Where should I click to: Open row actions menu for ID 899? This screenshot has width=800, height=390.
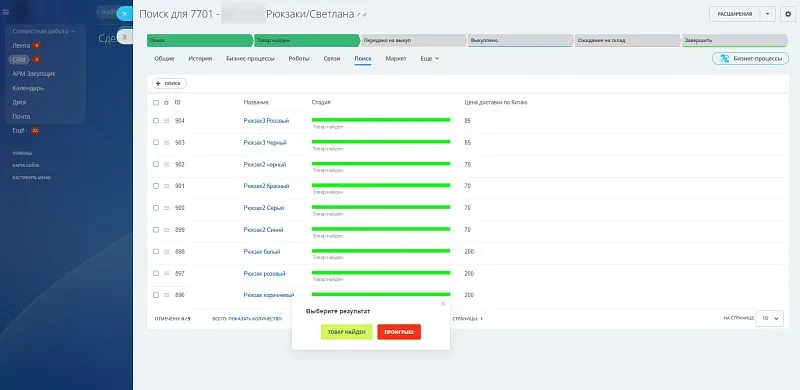166,230
